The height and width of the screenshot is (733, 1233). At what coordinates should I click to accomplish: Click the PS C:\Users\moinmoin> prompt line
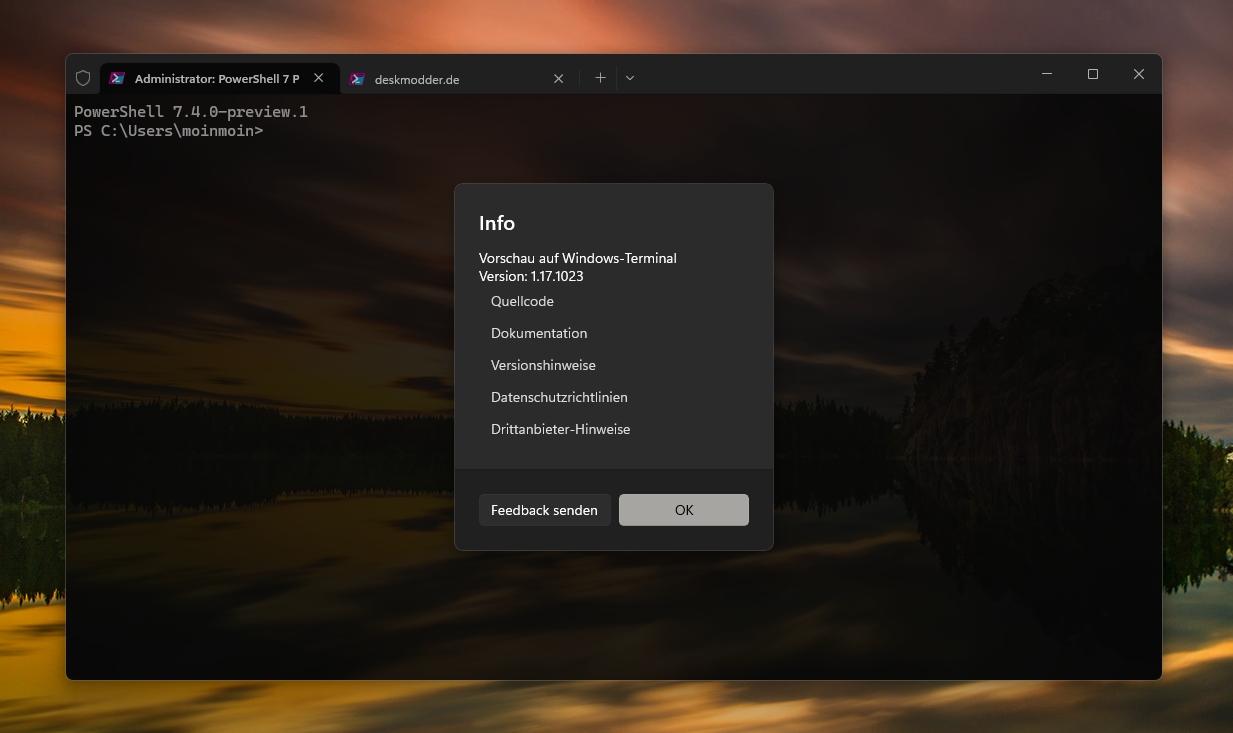(x=168, y=131)
